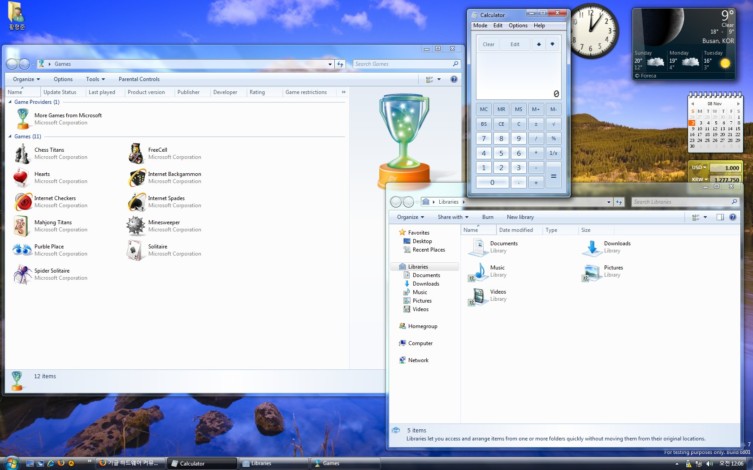Click Parental Controls in Games toolbar
Image resolution: width=753 pixels, height=470 pixels.
pos(139,79)
